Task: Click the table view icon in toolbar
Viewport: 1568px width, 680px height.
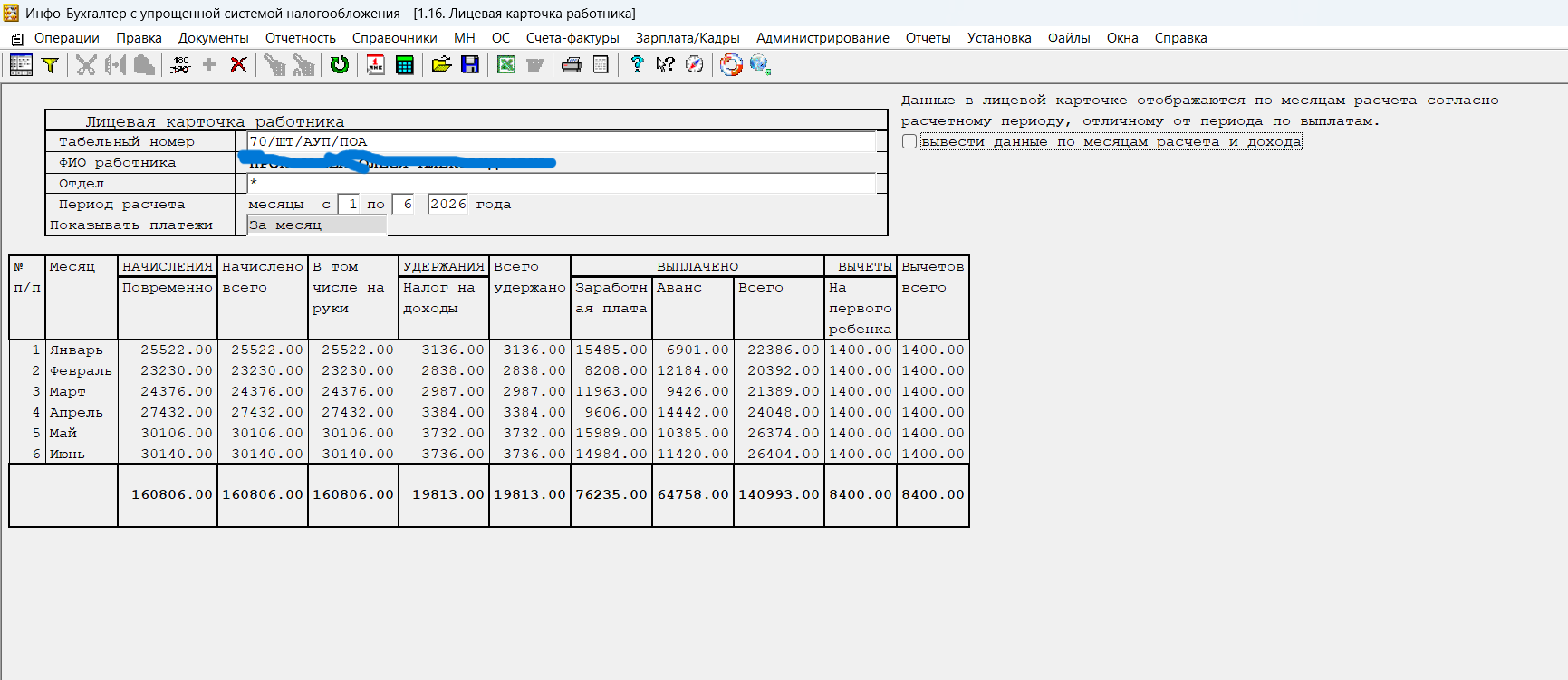Action: [21, 64]
